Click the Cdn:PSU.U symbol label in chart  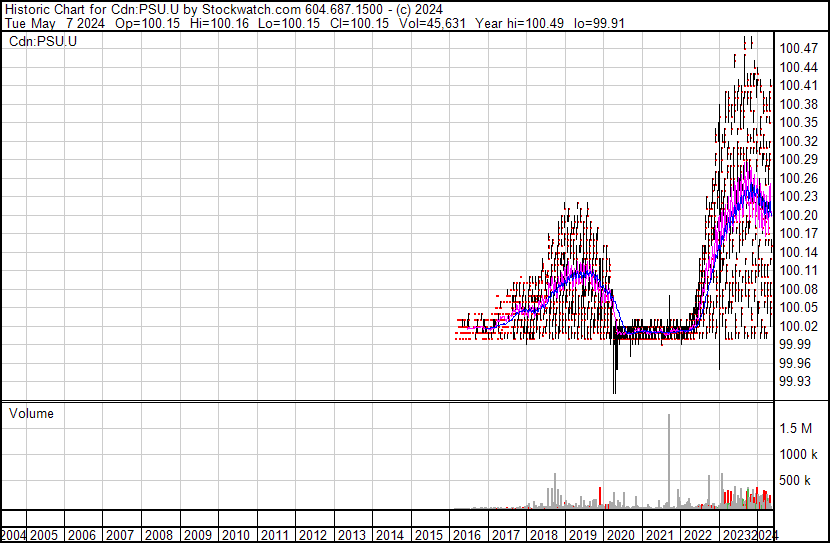point(43,41)
